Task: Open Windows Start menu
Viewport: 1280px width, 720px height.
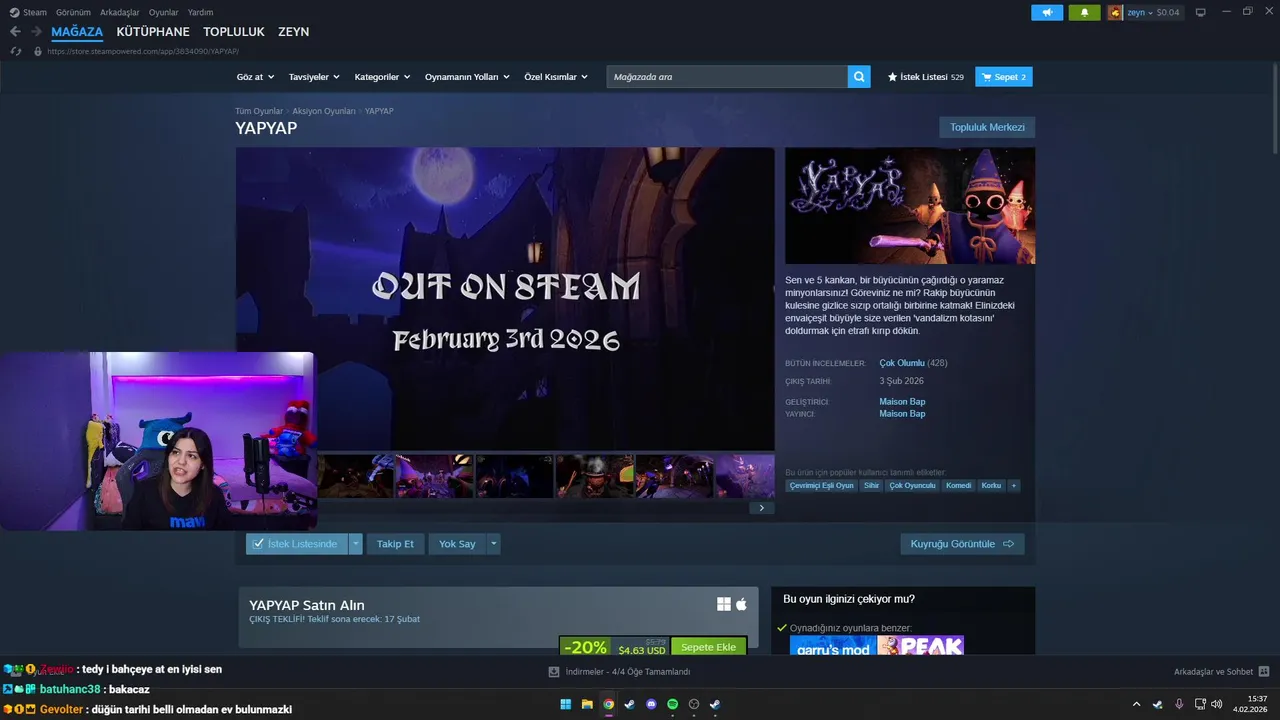Action: pos(566,704)
